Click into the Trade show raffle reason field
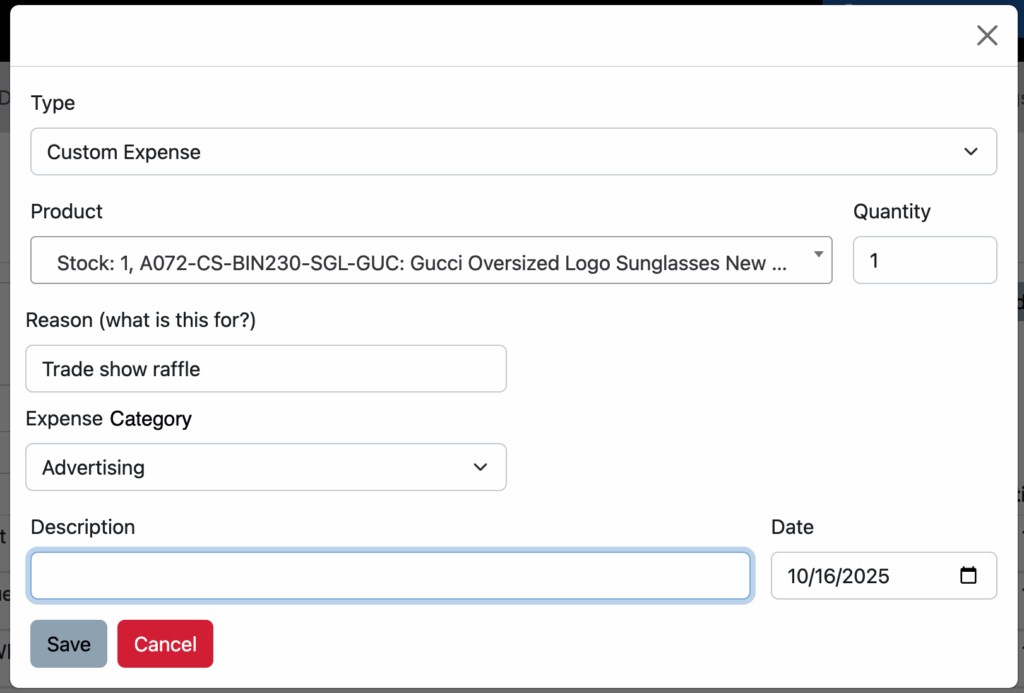This screenshot has height=693, width=1024. [x=265, y=369]
